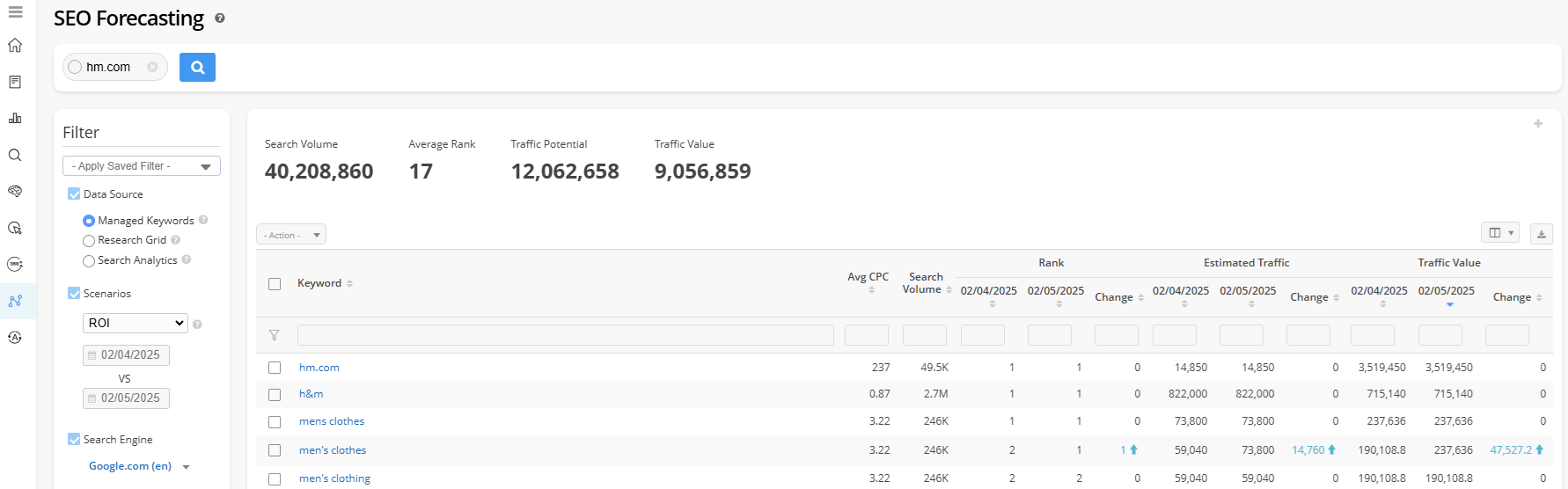
Task: Open the column chooser dropdown
Action: [1499, 233]
